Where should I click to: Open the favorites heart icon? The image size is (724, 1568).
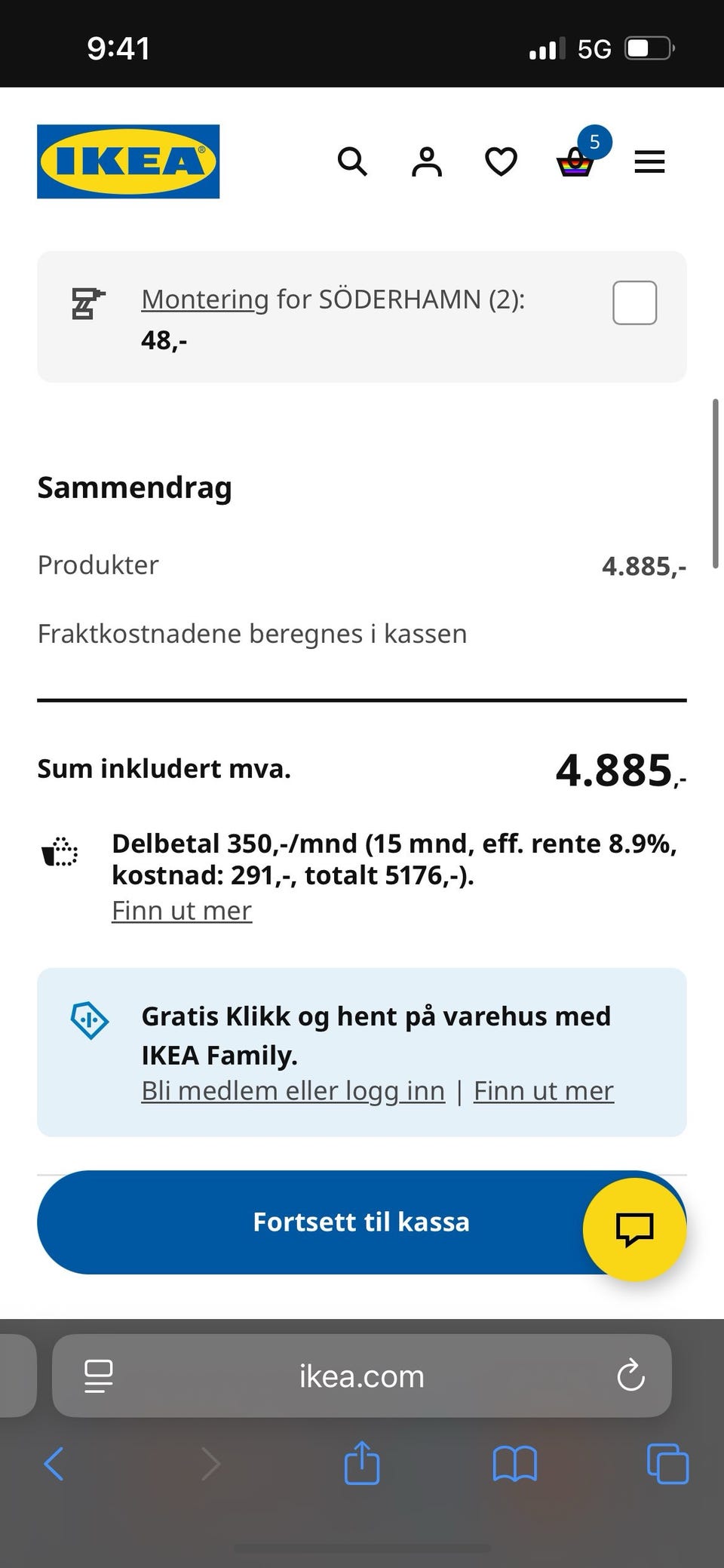point(501,161)
